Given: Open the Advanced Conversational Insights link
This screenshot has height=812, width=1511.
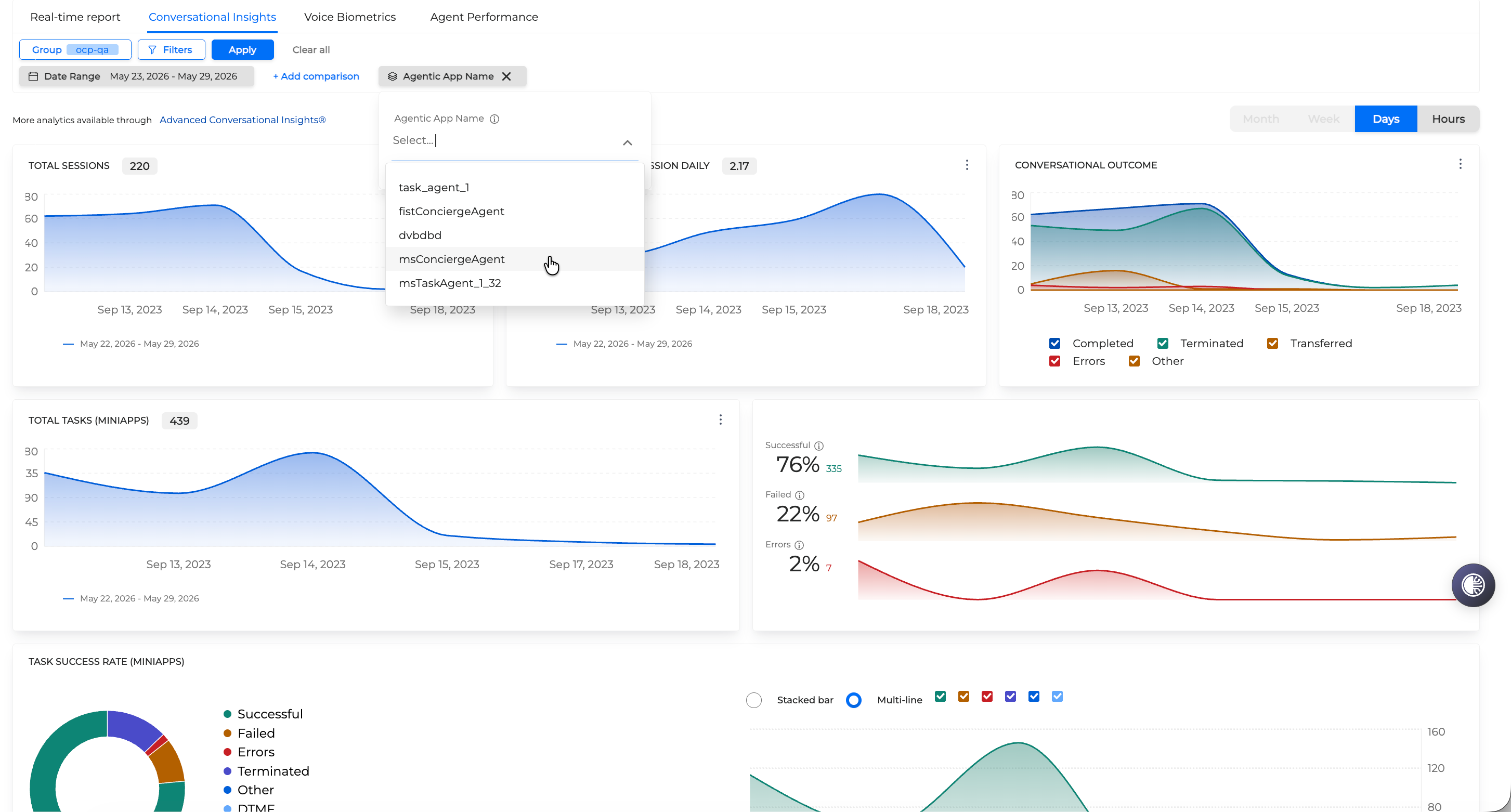Looking at the screenshot, I should pos(242,120).
